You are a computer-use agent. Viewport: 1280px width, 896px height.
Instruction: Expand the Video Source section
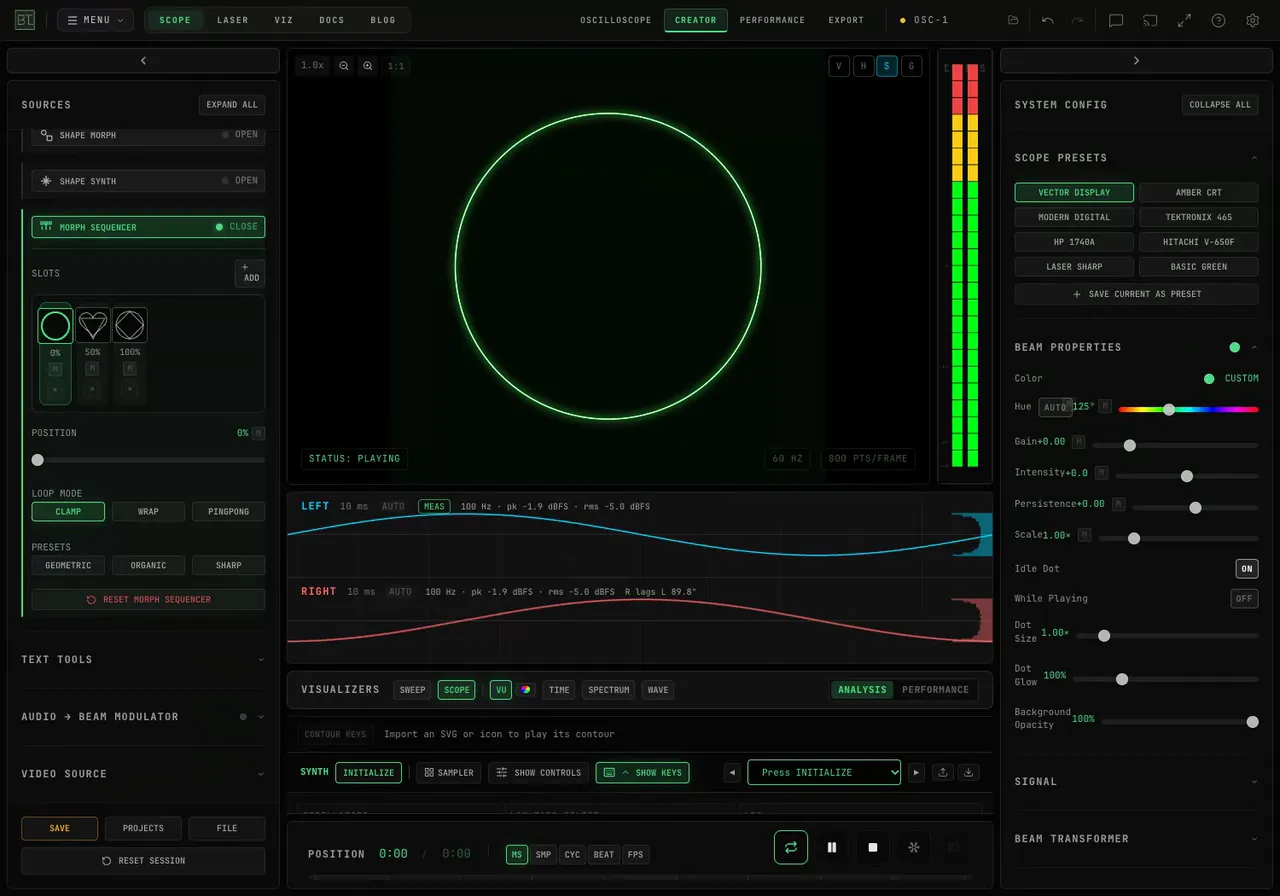point(143,774)
